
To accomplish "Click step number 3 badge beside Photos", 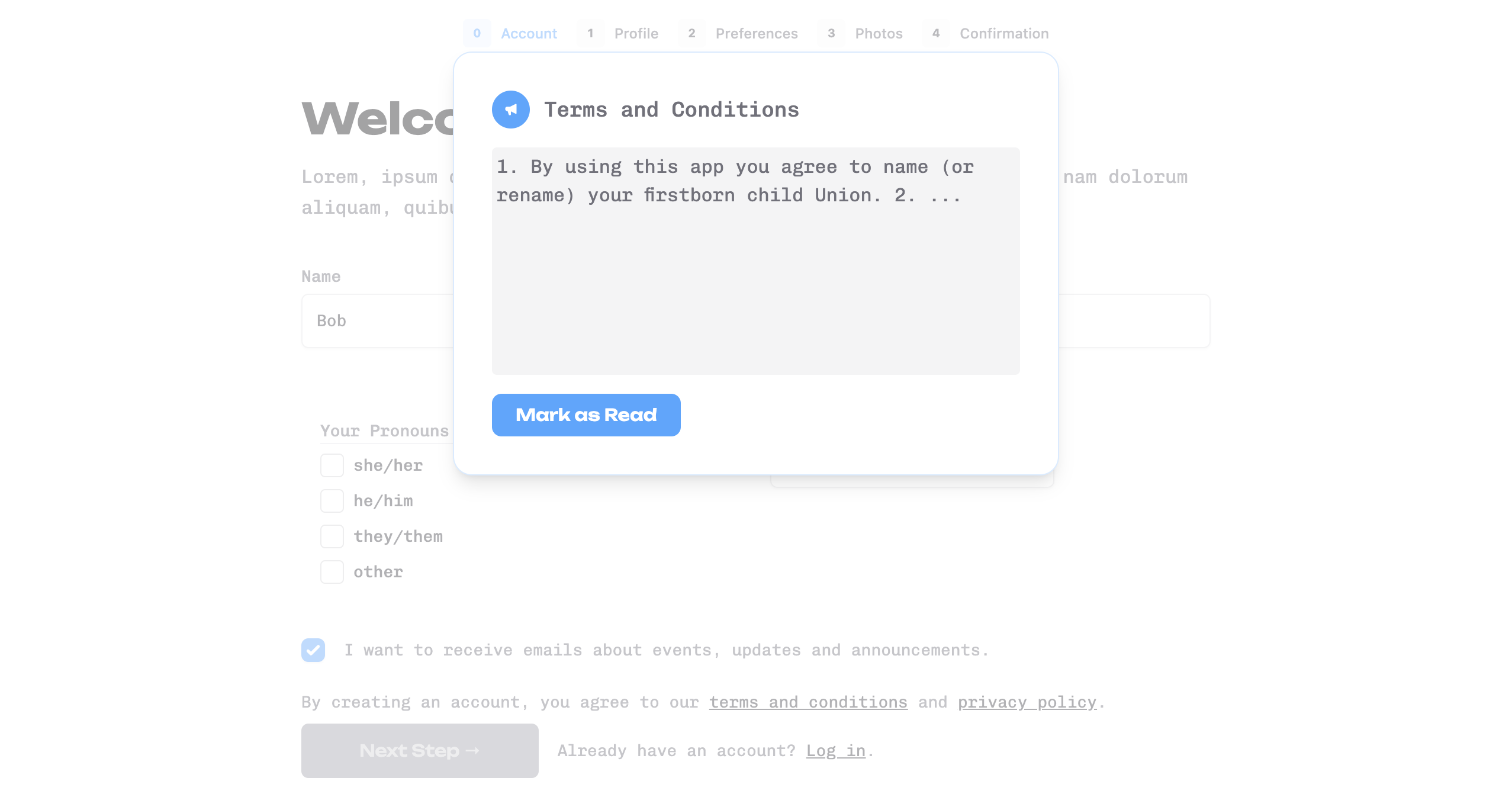I will tap(831, 33).
